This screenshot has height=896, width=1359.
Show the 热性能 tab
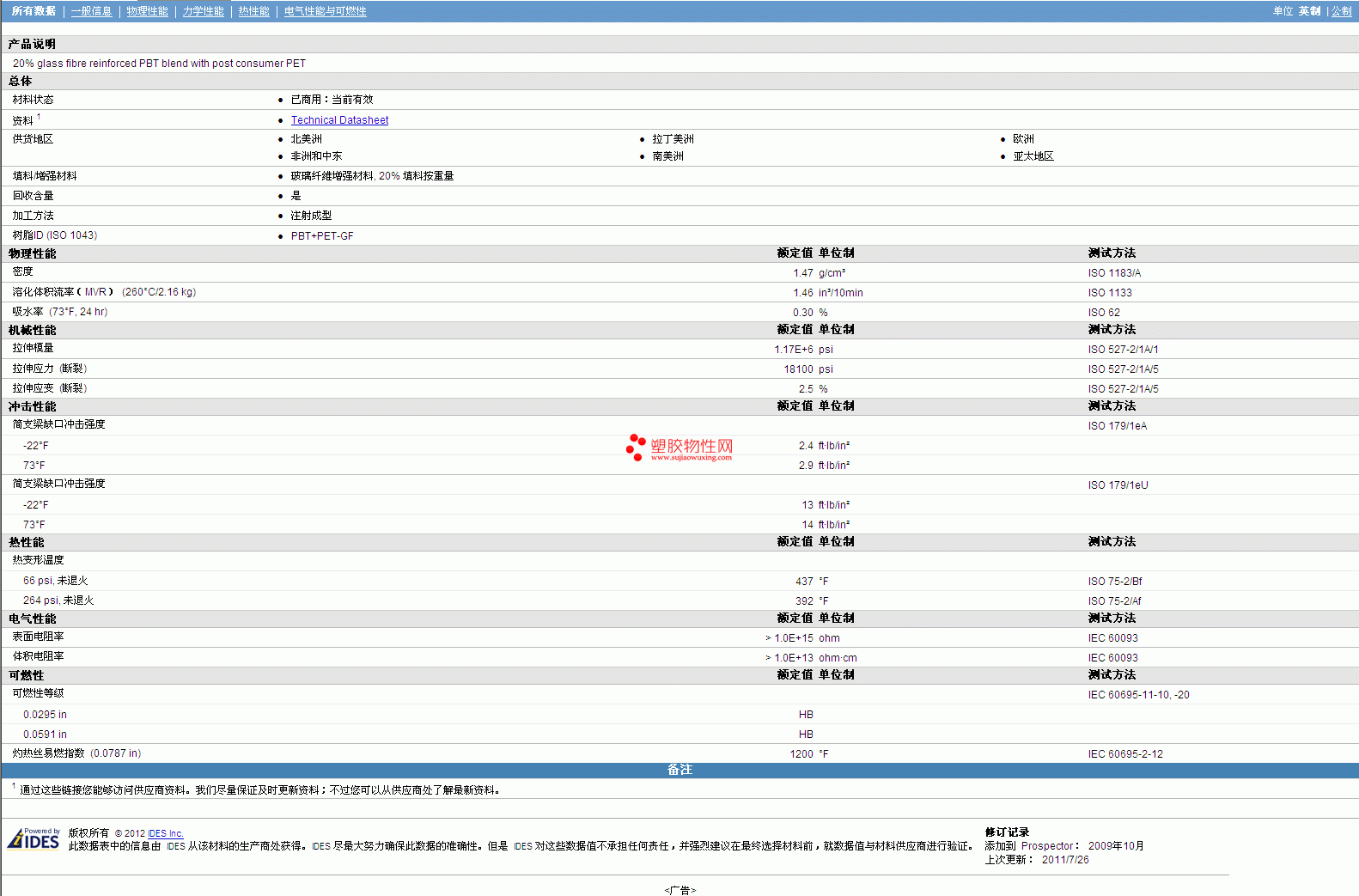(x=253, y=11)
